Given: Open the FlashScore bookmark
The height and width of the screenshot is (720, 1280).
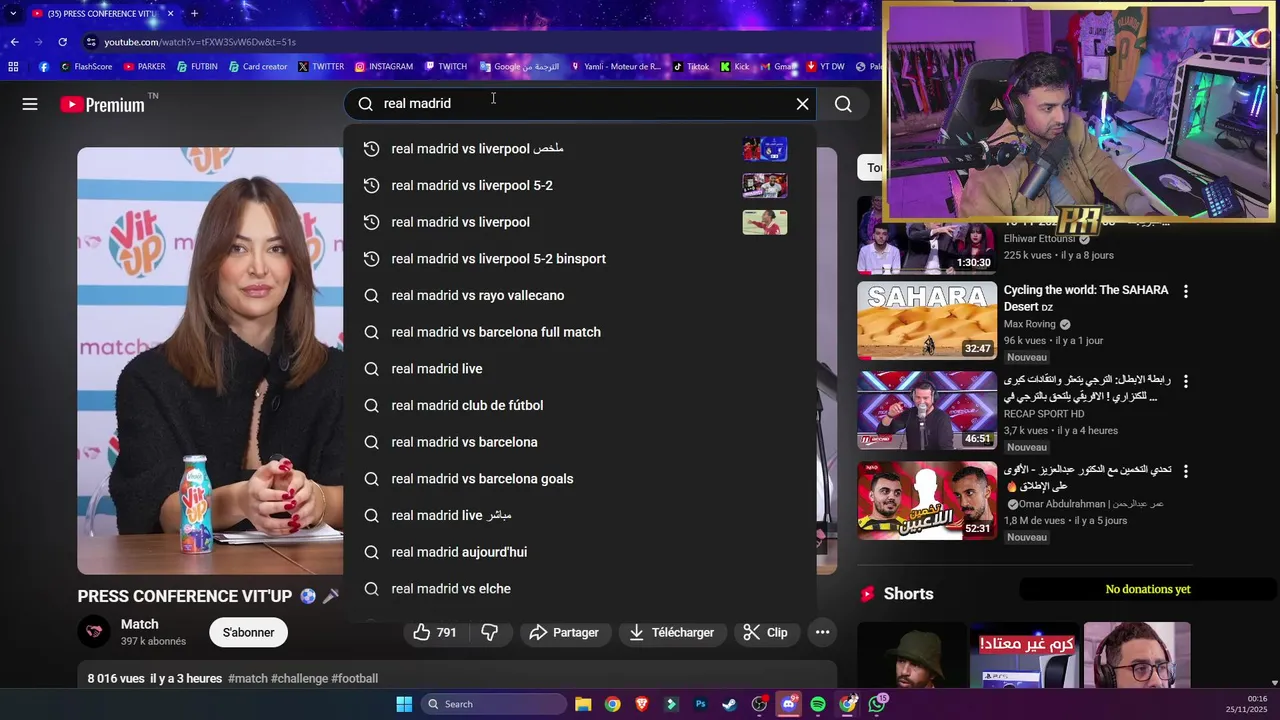Looking at the screenshot, I should 86,67.
